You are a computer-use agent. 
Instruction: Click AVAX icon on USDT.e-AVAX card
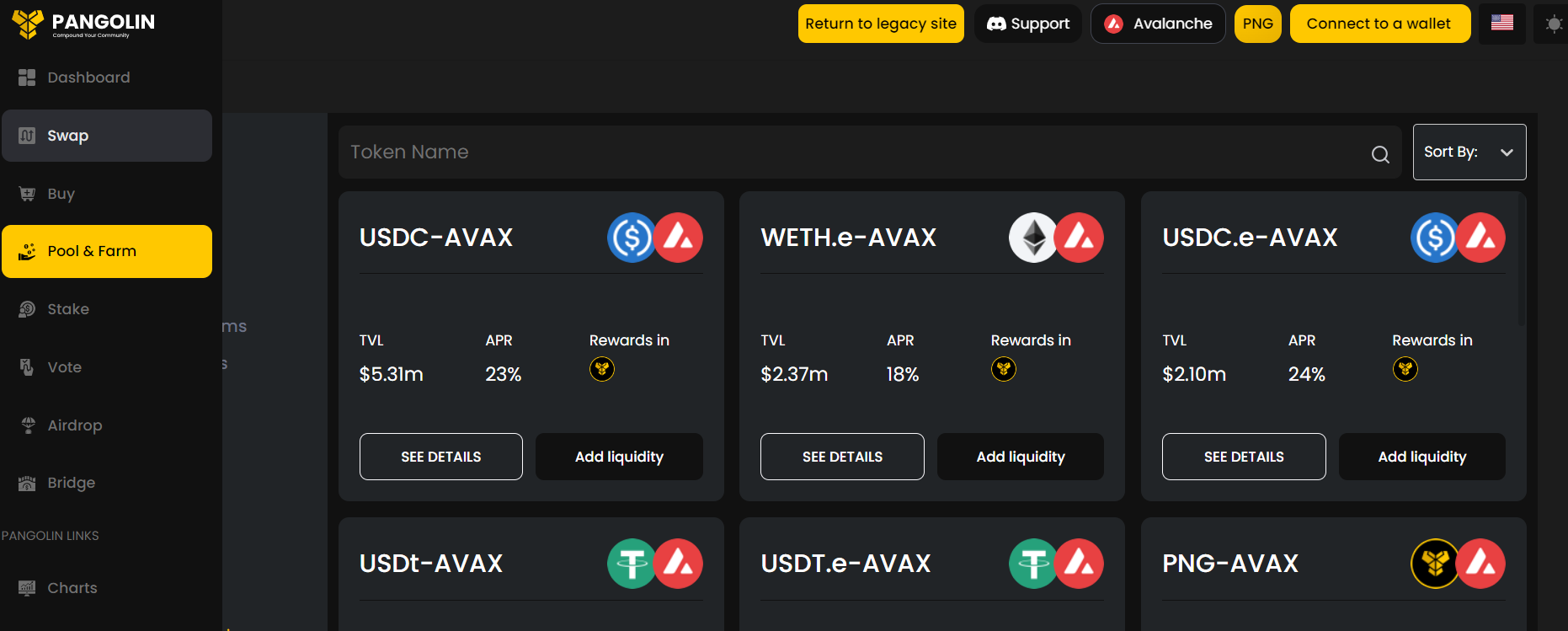pos(1080,564)
